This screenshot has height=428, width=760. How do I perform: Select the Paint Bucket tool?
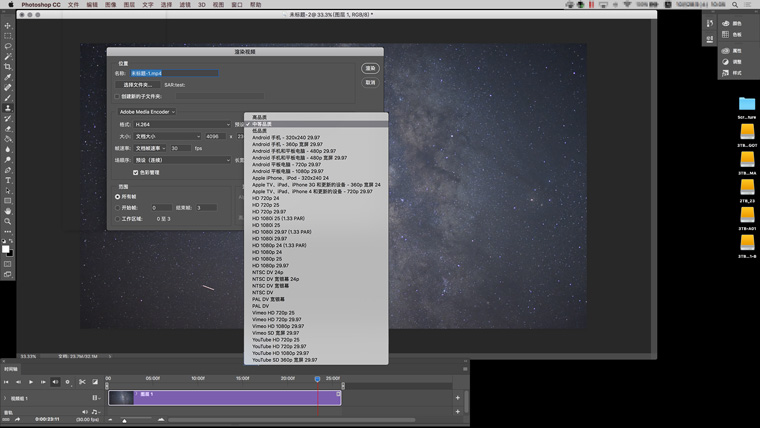7,139
